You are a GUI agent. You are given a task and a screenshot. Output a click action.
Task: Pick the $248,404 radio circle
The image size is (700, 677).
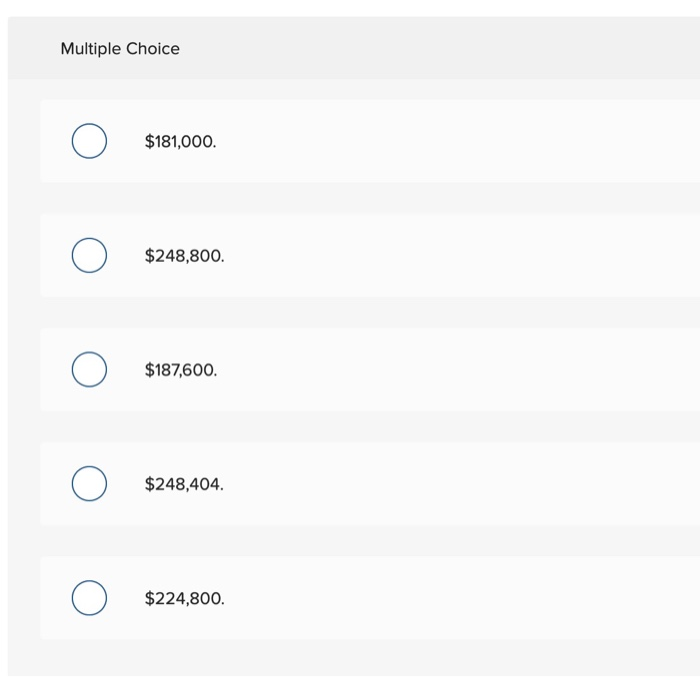pos(89,483)
